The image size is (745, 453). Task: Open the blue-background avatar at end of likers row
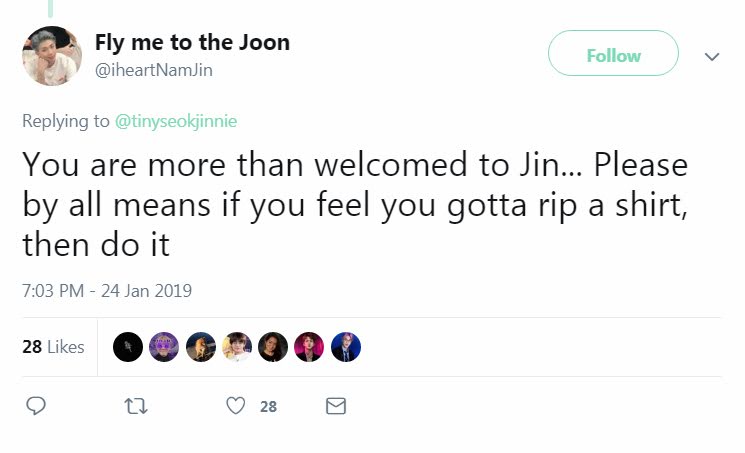point(346,347)
